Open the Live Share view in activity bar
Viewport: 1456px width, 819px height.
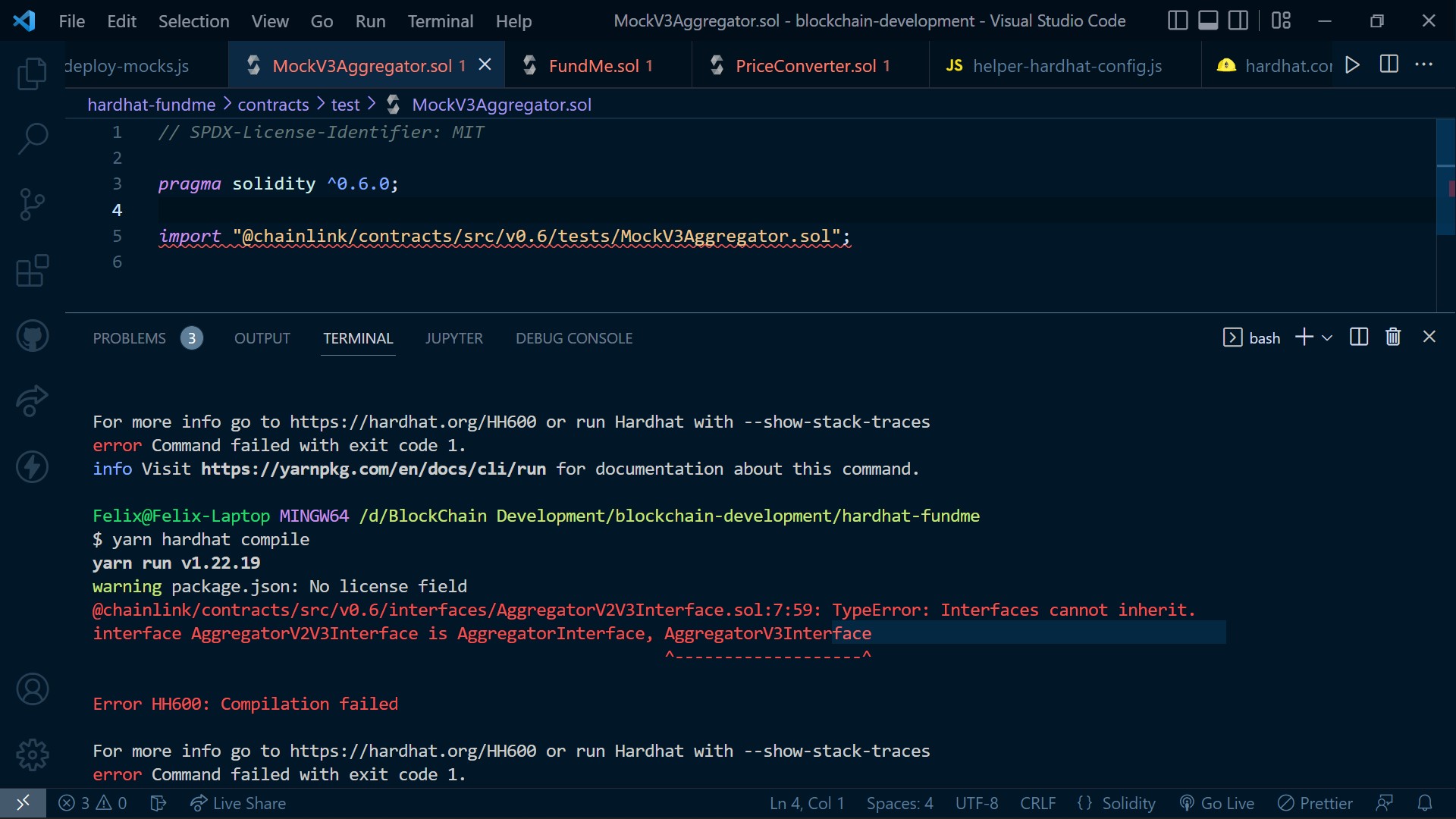32,401
